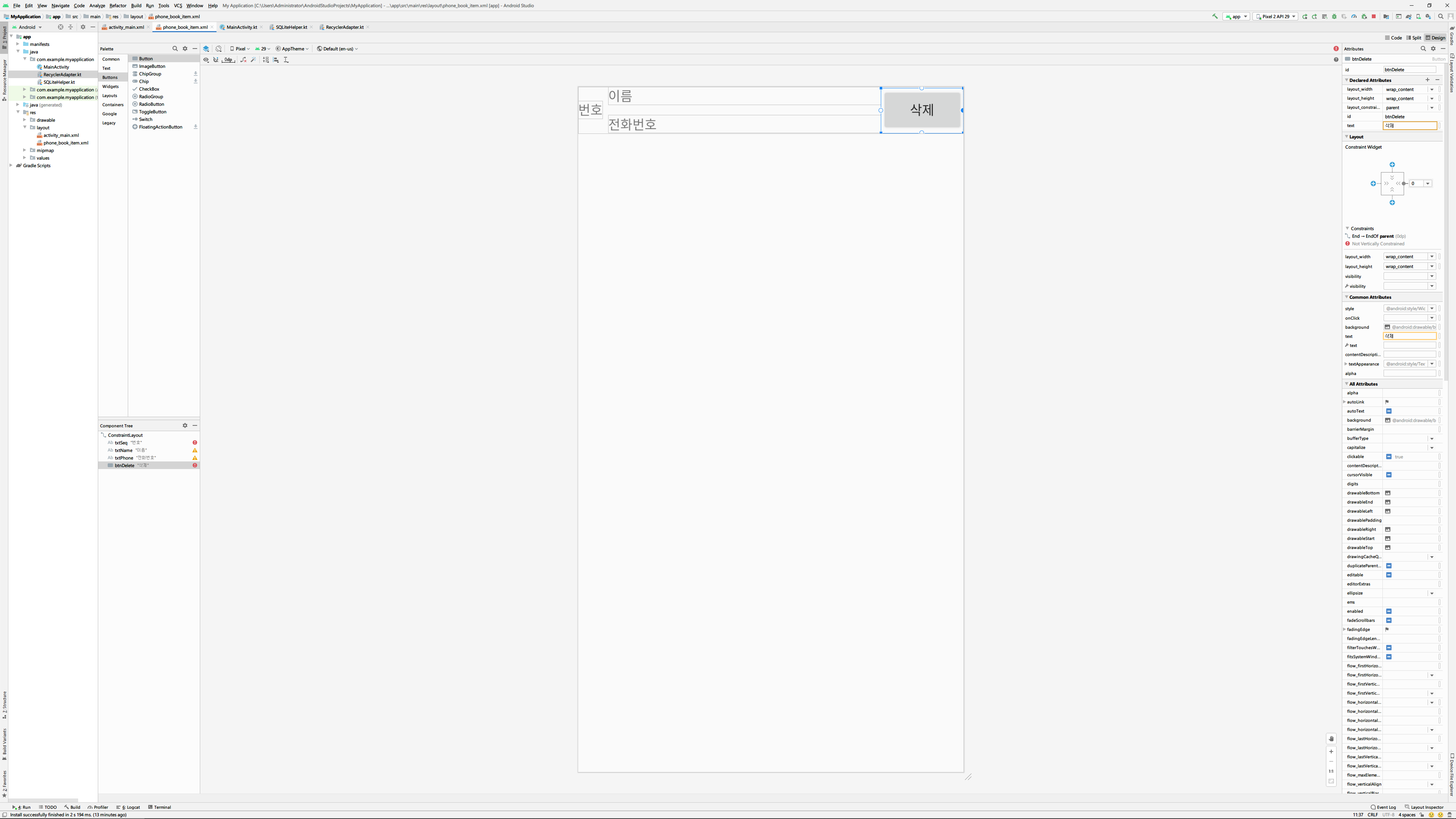1456x819 pixels.
Task: Toggle the editable attribute checkbox
Action: 1389,575
